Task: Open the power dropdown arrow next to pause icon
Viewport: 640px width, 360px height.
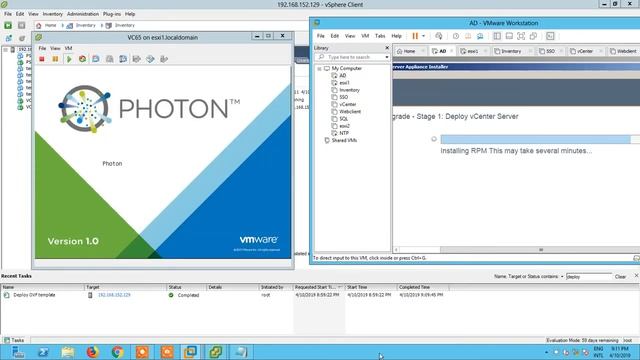Action: point(423,36)
